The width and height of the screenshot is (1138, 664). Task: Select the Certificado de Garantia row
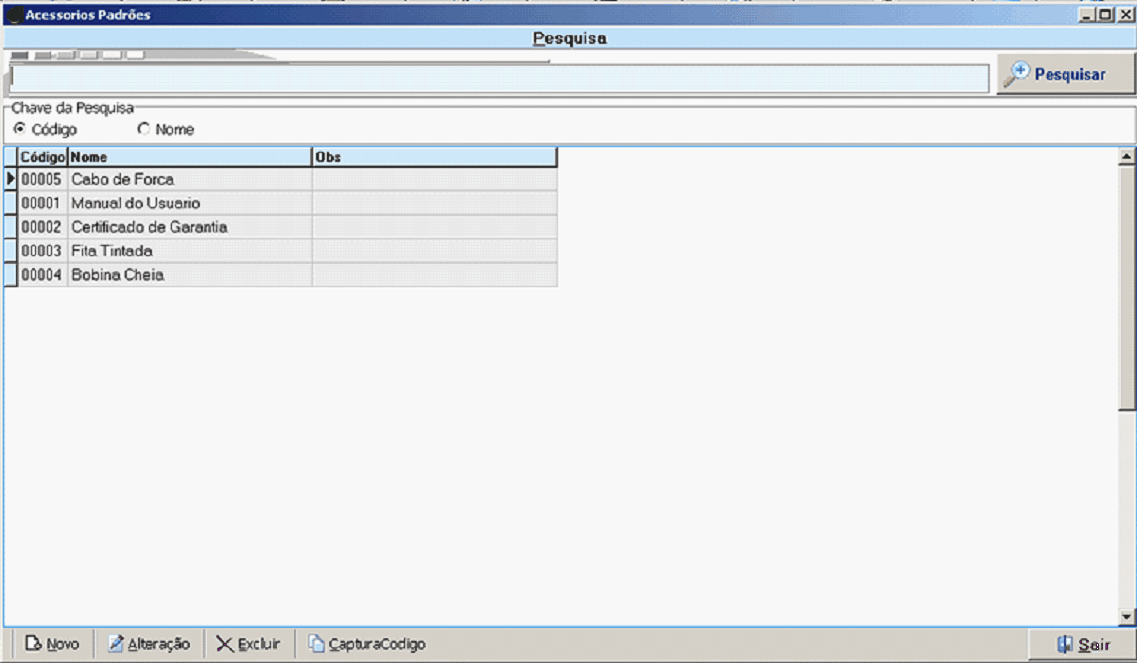(149, 227)
